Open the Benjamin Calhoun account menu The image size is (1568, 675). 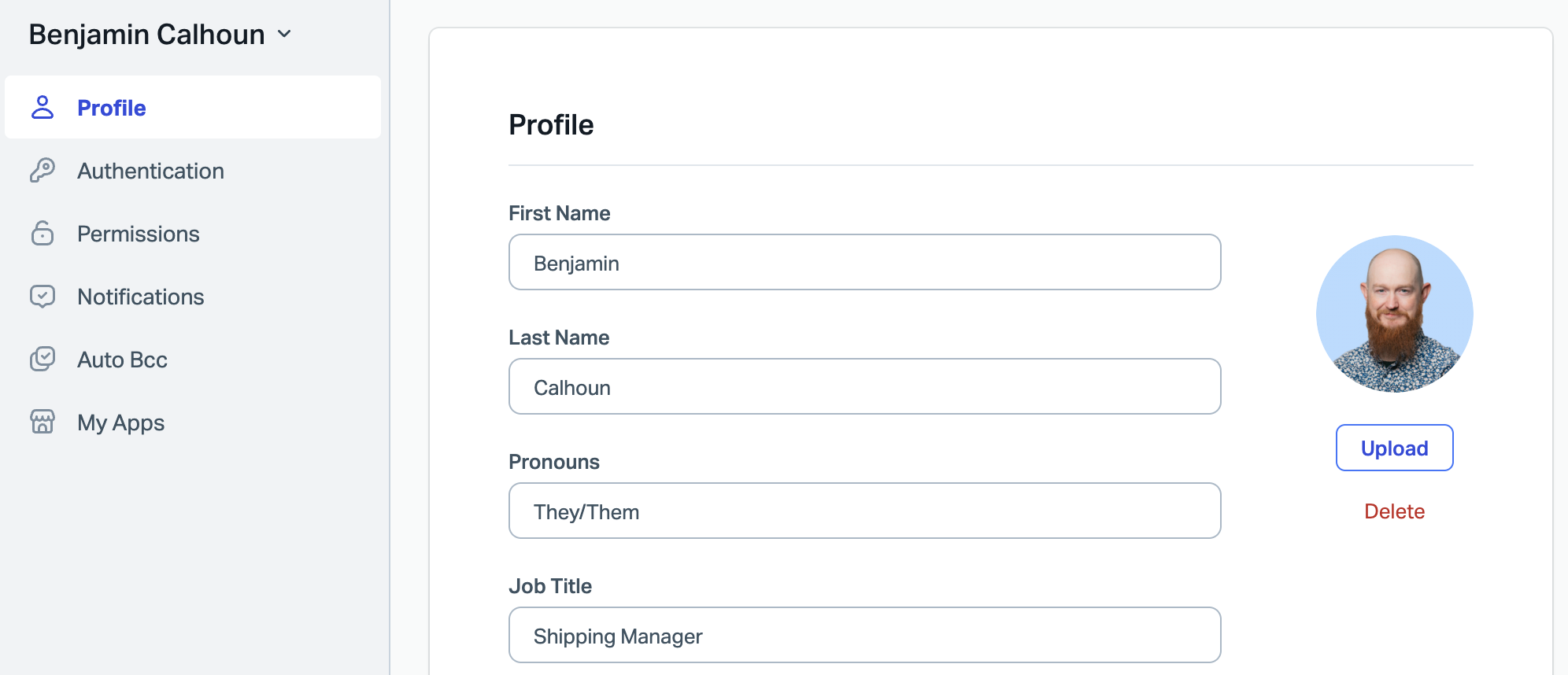click(147, 35)
